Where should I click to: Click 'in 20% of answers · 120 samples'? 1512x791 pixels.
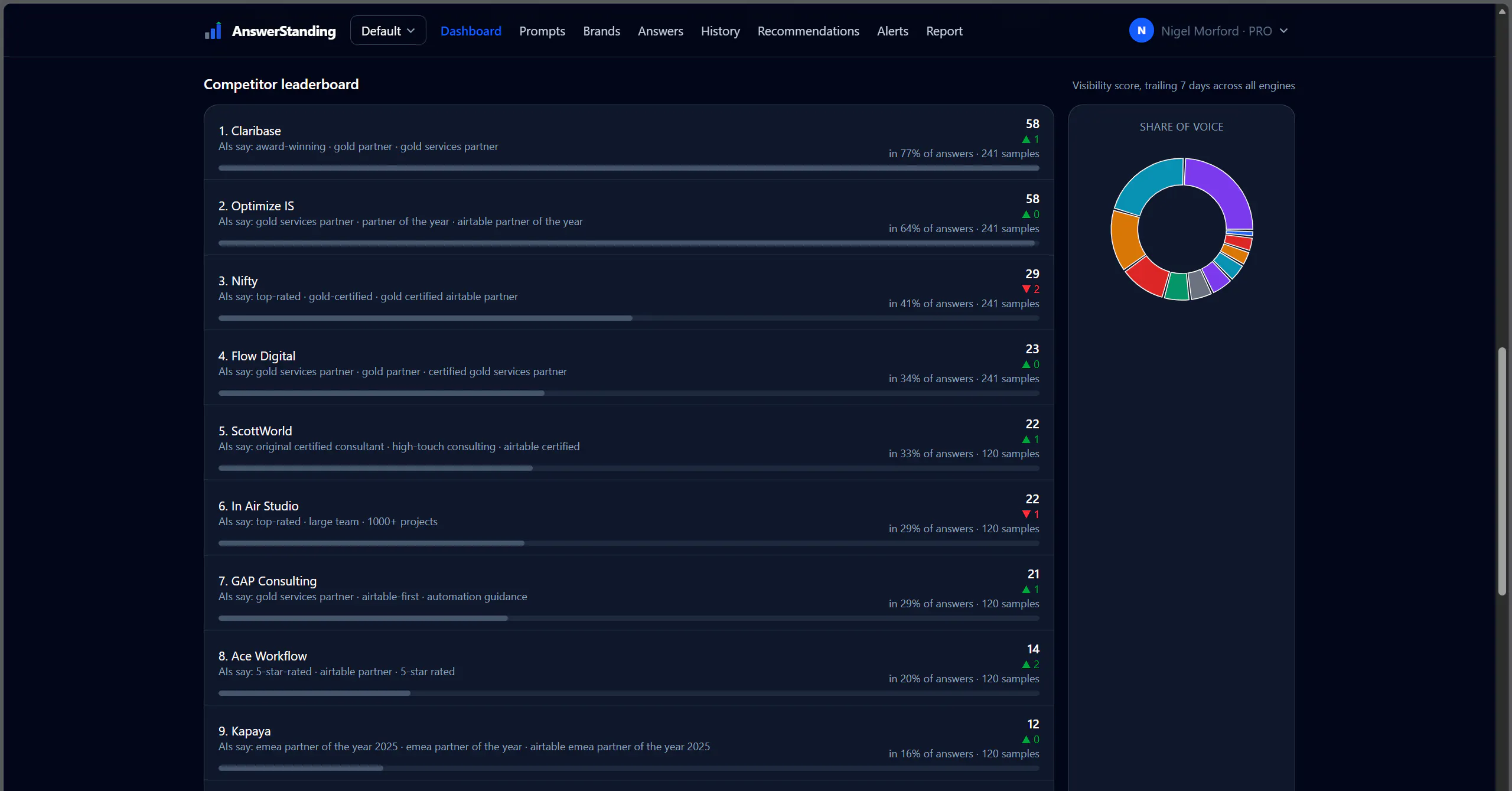pyautogui.click(x=964, y=679)
